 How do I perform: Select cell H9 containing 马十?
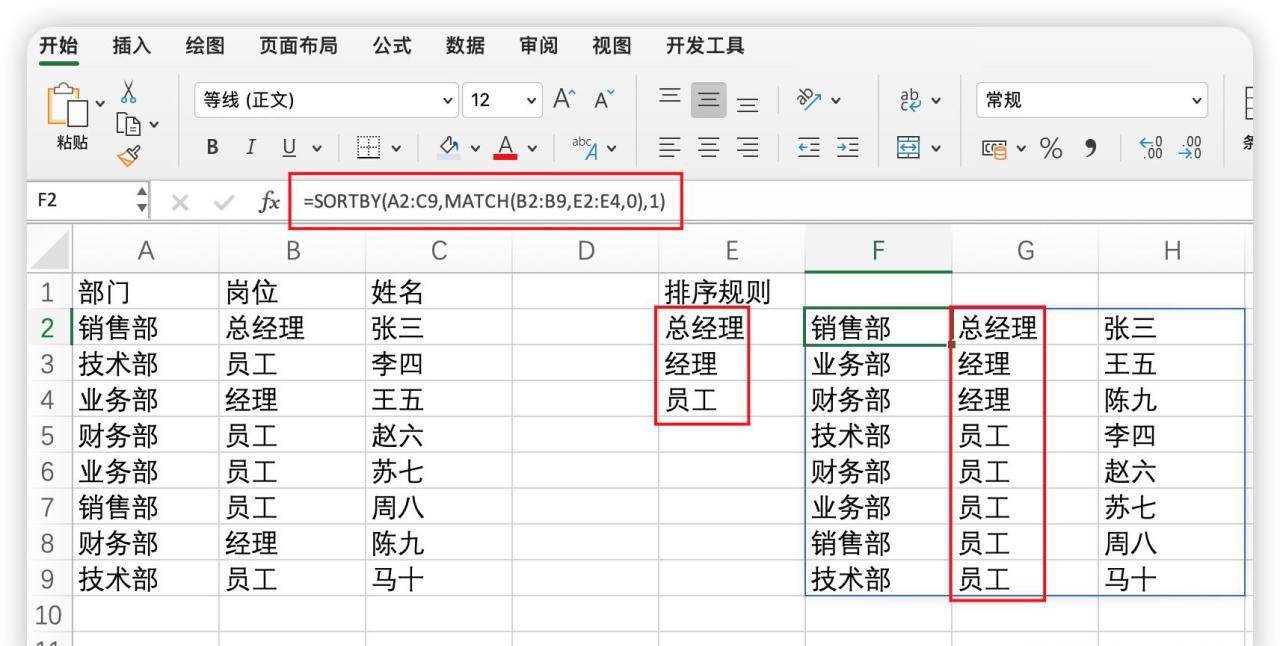(x=1171, y=579)
